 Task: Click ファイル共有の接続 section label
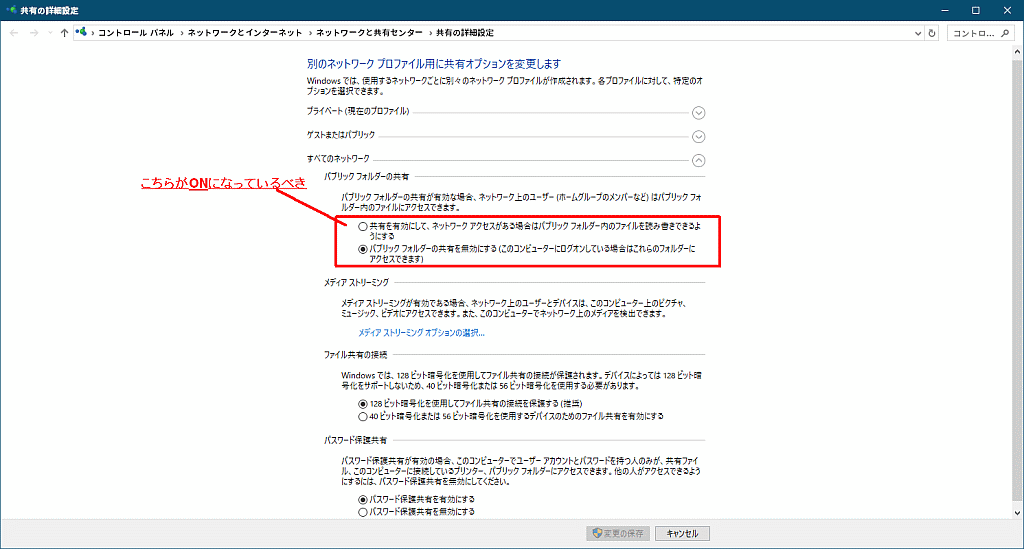355,355
